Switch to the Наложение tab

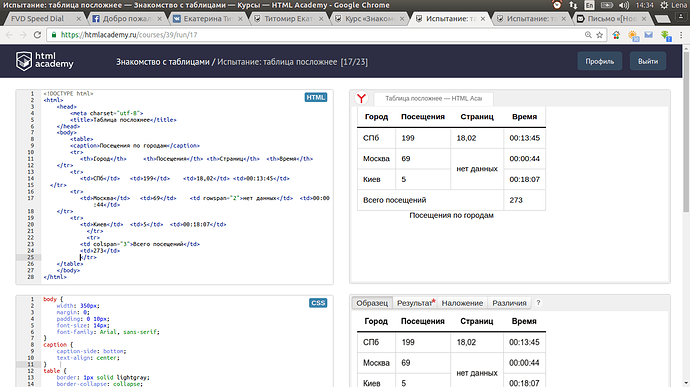462,303
